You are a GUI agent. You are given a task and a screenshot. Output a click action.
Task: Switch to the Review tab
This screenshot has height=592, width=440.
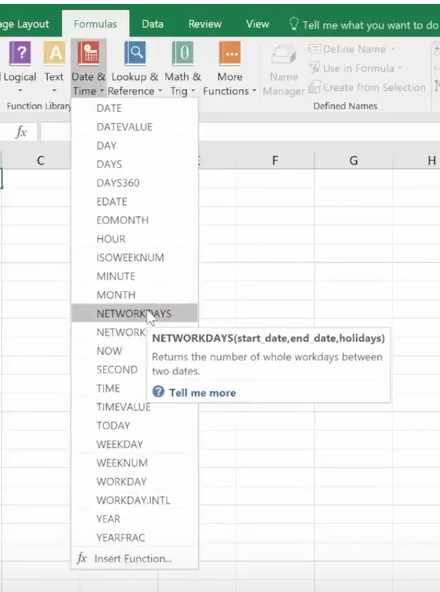pyautogui.click(x=205, y=24)
